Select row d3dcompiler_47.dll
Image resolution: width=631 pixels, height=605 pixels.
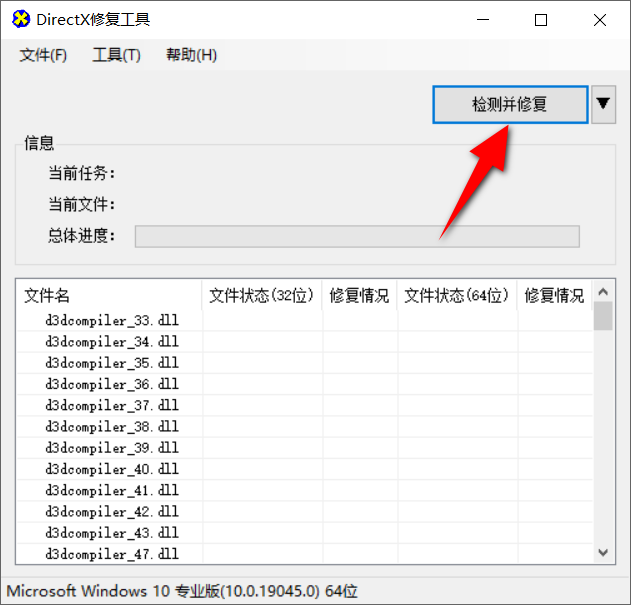[x=305, y=554]
